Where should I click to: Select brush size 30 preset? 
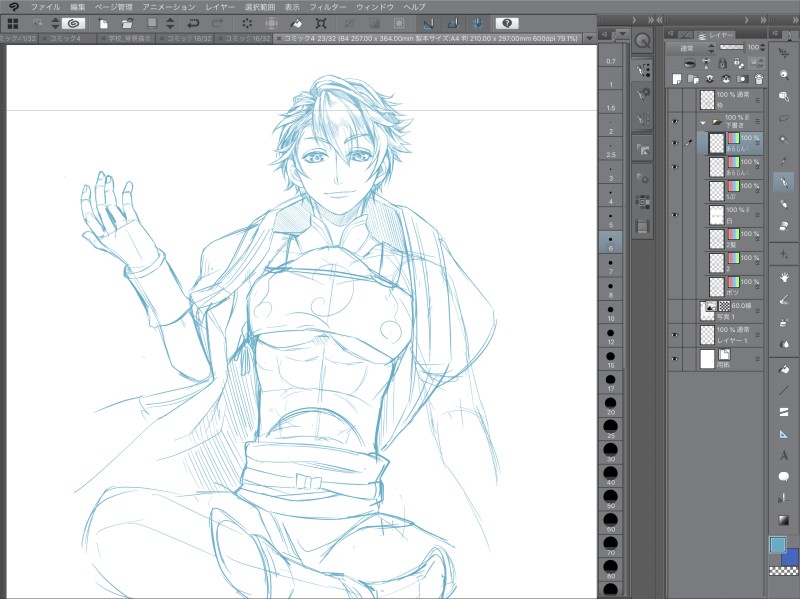tap(611, 452)
